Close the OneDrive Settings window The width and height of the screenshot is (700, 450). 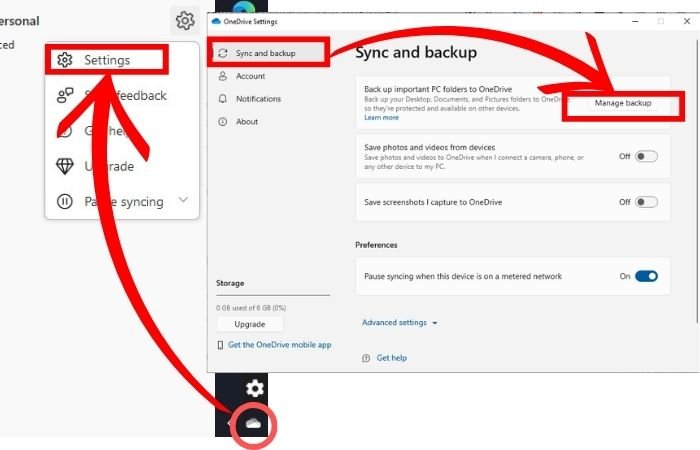(687, 21)
